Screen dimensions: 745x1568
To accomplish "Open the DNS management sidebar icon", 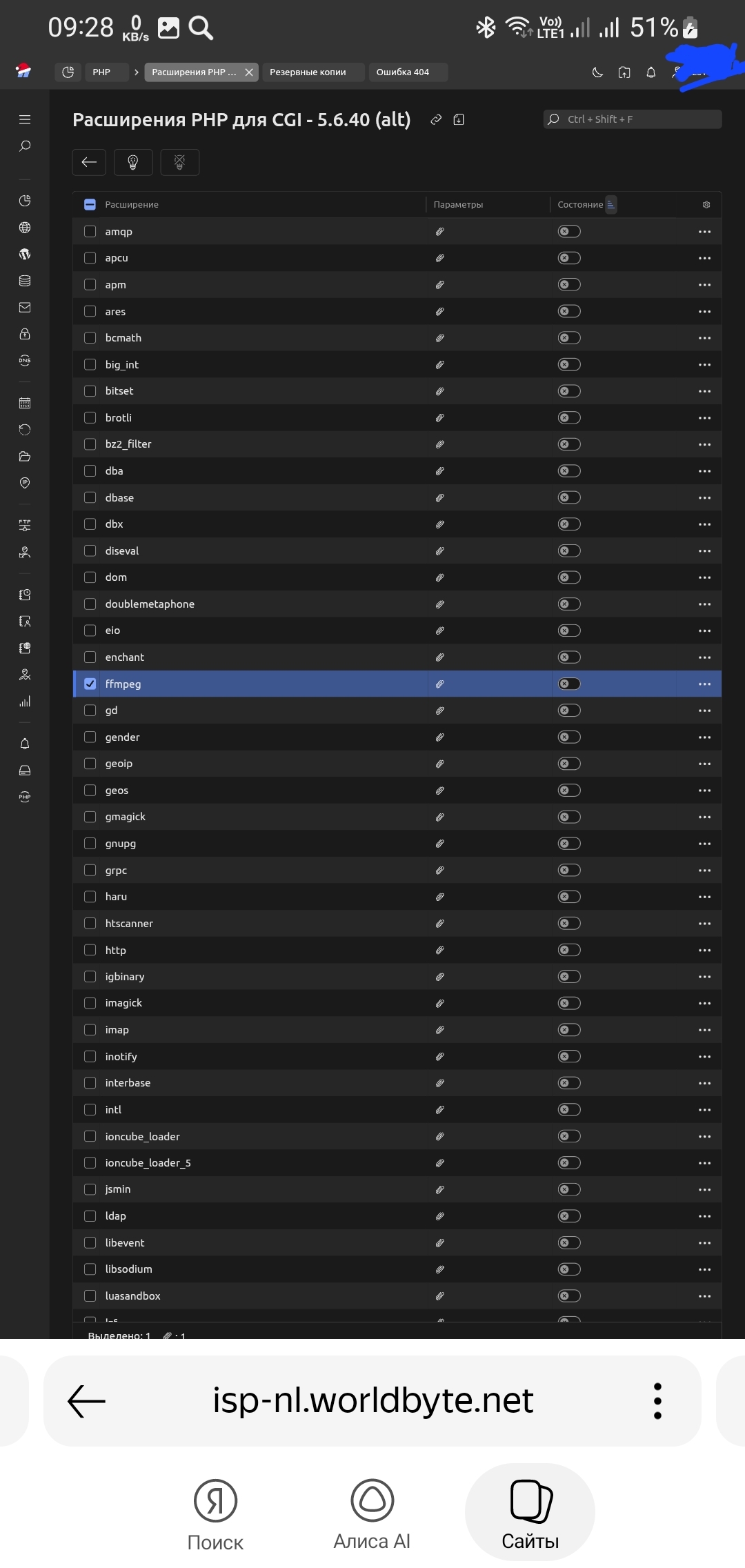I will pyautogui.click(x=25, y=360).
